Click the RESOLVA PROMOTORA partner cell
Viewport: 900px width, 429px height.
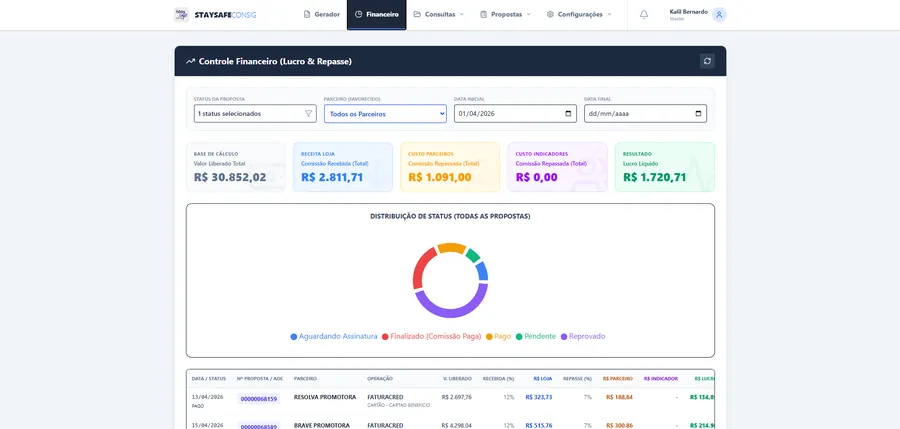[x=325, y=397]
